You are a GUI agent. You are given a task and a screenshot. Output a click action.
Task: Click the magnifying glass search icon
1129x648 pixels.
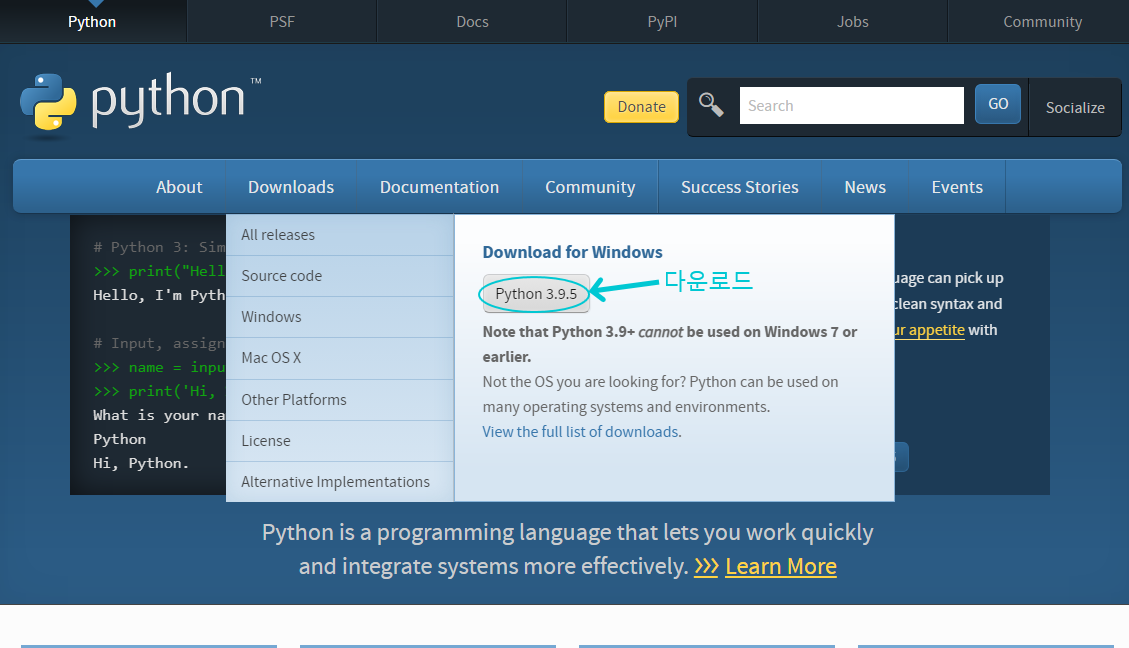[x=711, y=105]
